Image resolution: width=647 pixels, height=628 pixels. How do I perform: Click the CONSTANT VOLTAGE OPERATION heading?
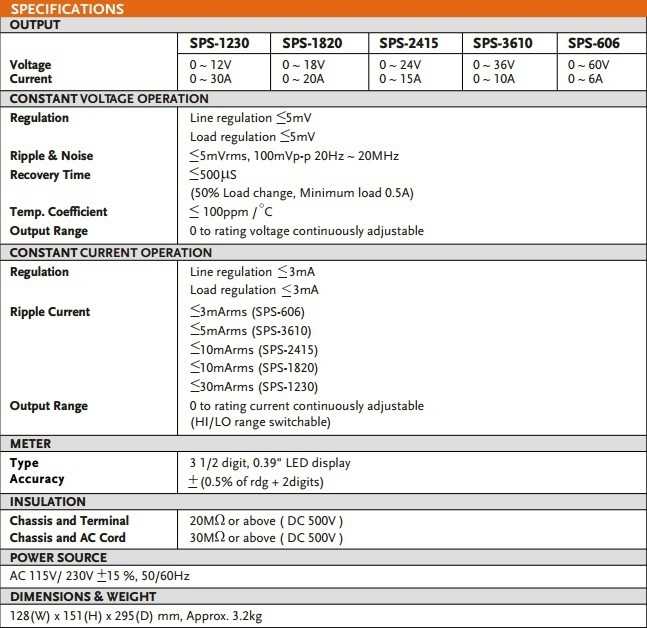[109, 99]
